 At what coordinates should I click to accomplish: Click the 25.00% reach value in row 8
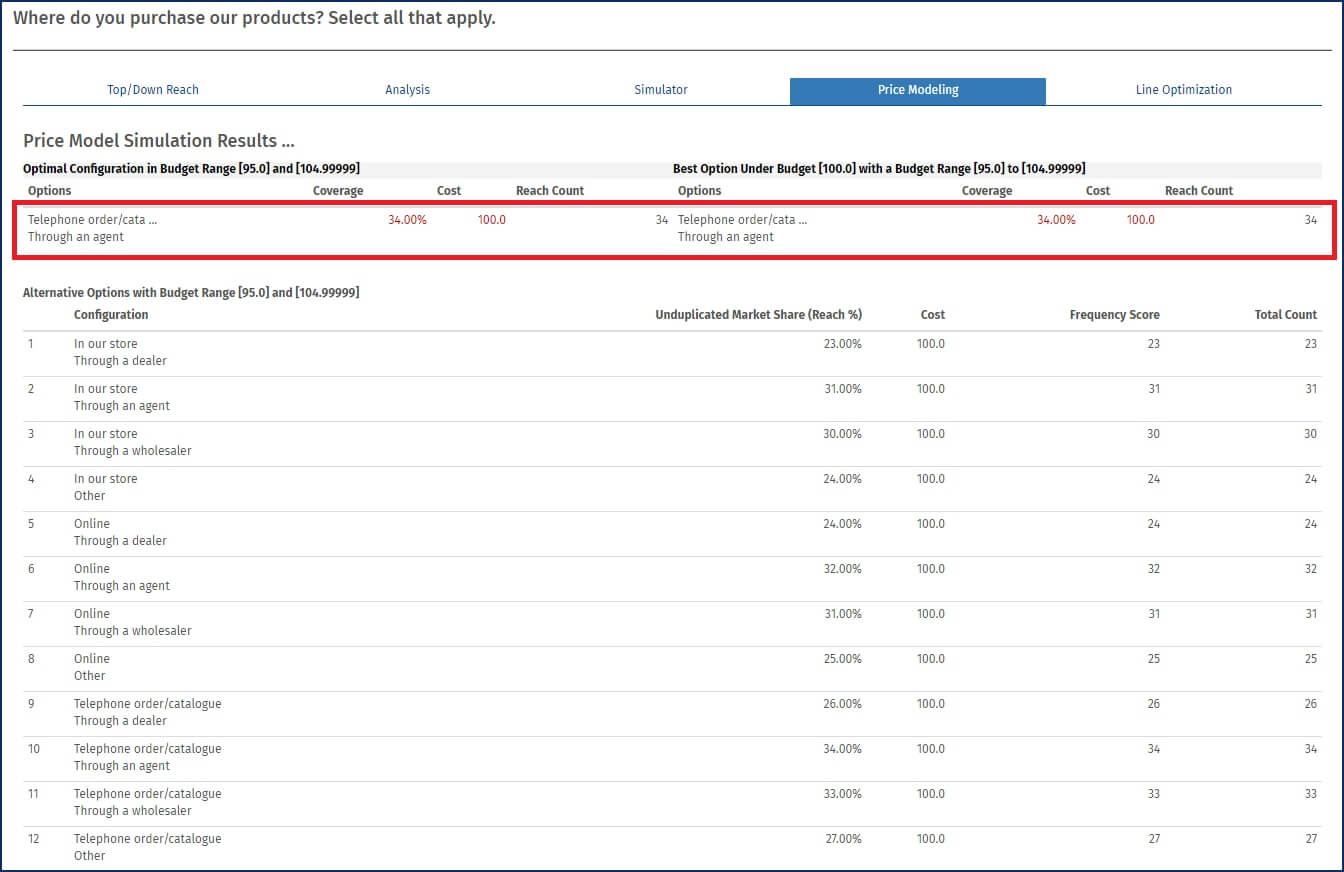click(842, 659)
